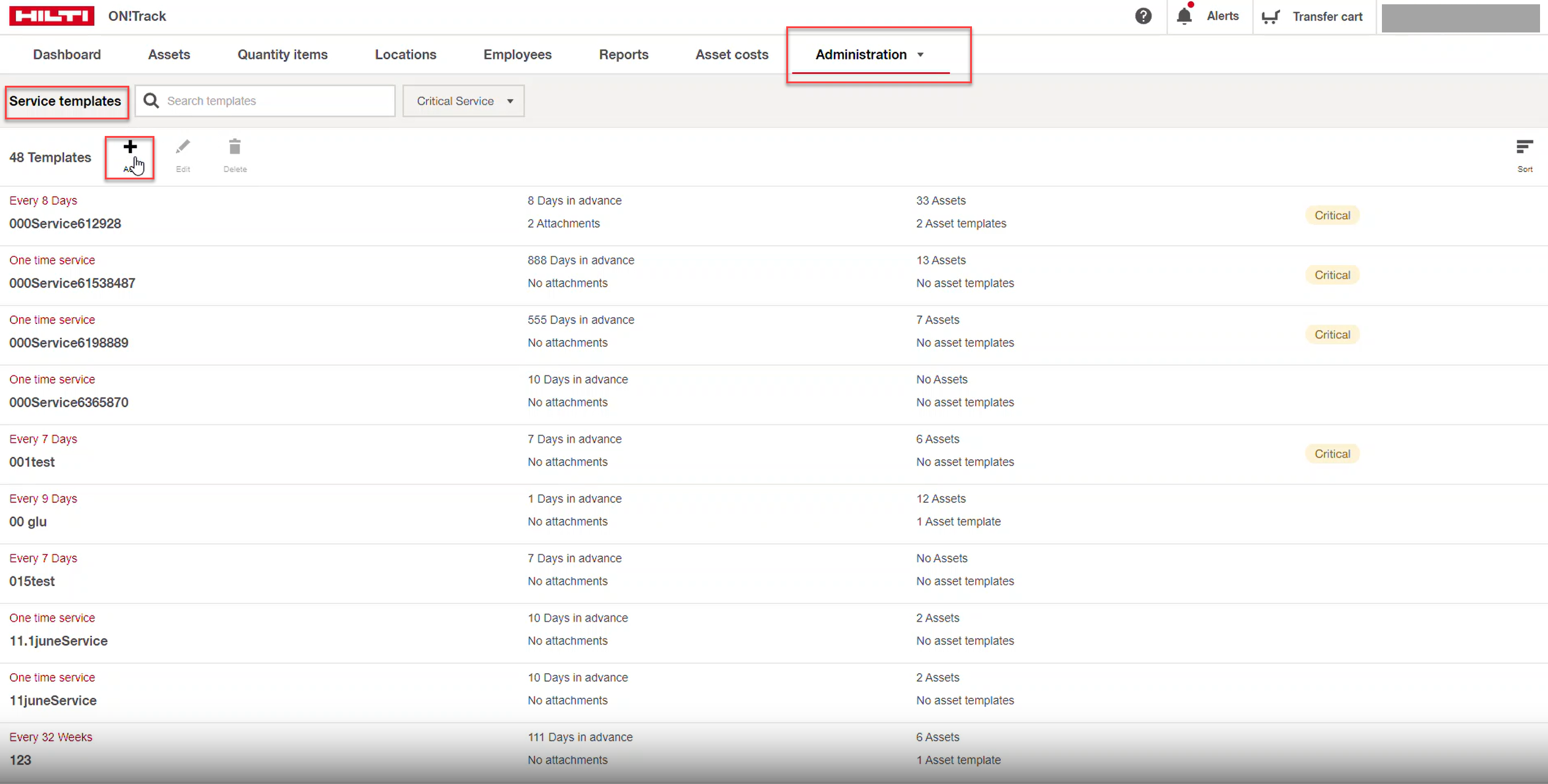Screen dimensions: 1548x784
Task: Click the Alerts bell icon
Action: pos(1184,16)
